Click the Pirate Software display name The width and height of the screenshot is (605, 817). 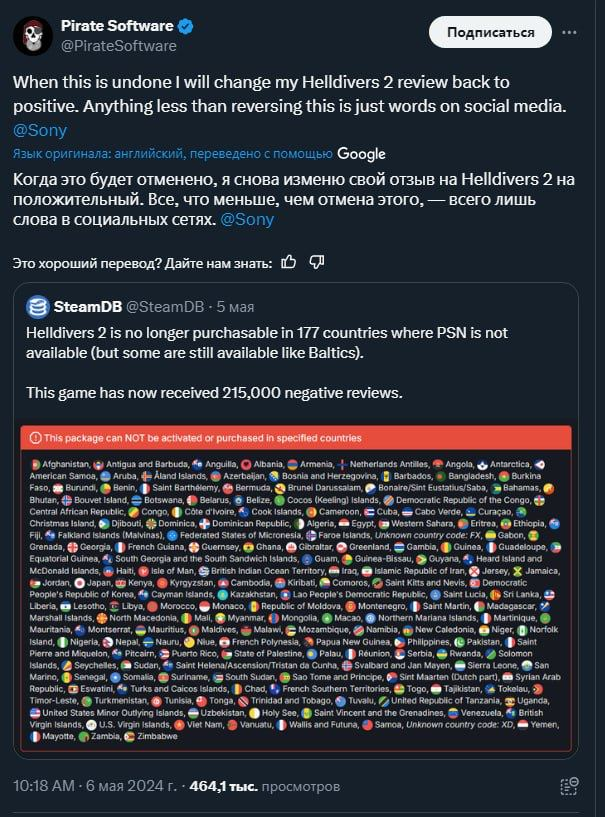point(117,26)
